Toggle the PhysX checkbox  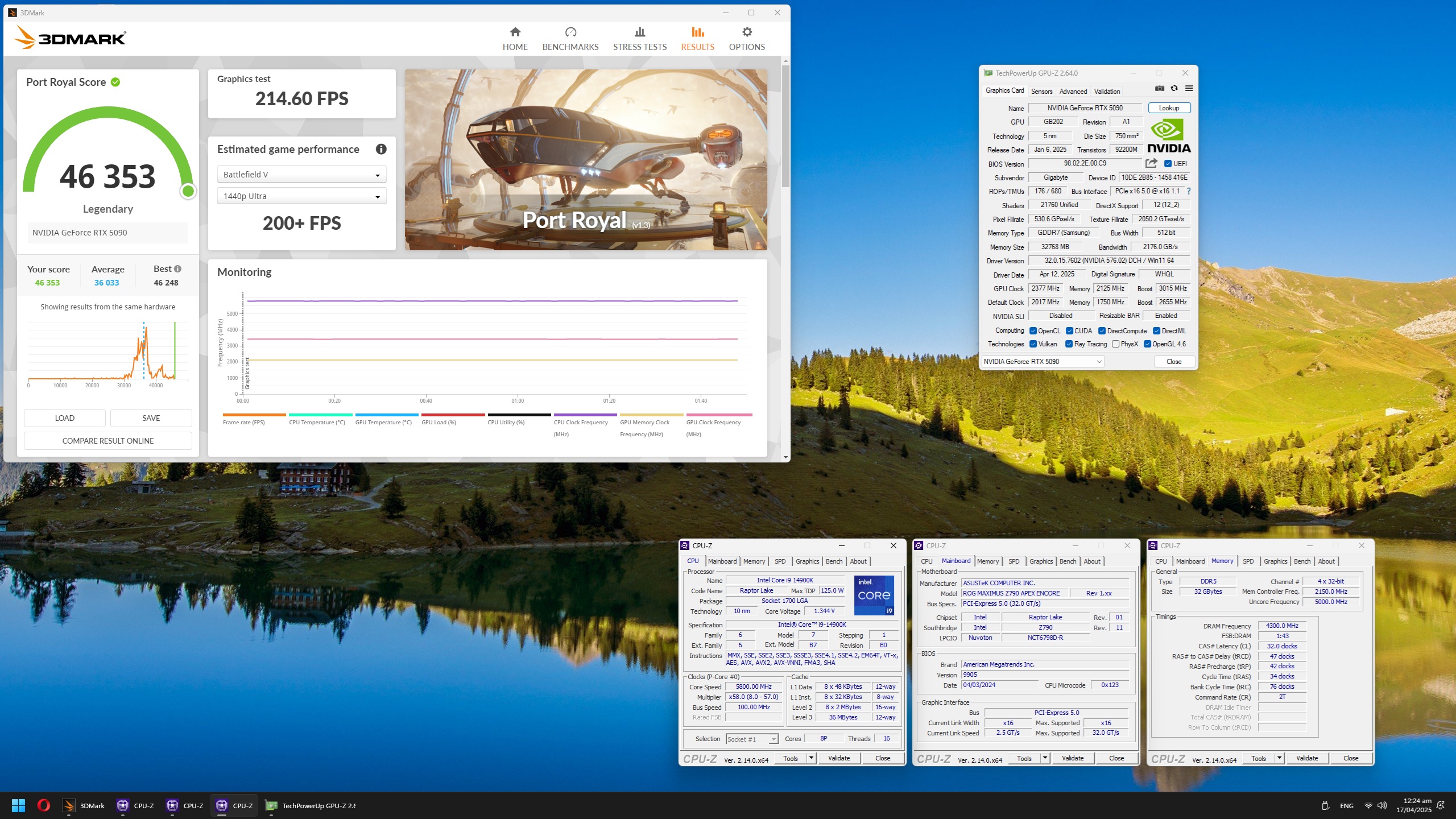(1115, 344)
